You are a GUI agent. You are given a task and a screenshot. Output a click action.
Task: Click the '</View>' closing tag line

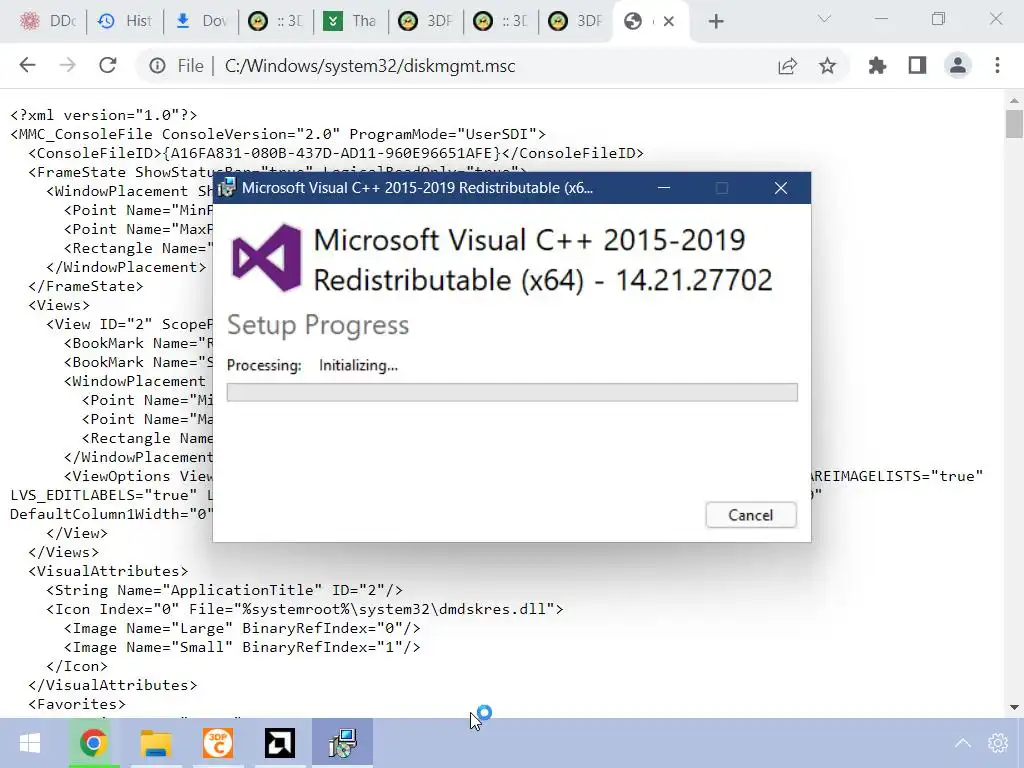tap(77, 534)
